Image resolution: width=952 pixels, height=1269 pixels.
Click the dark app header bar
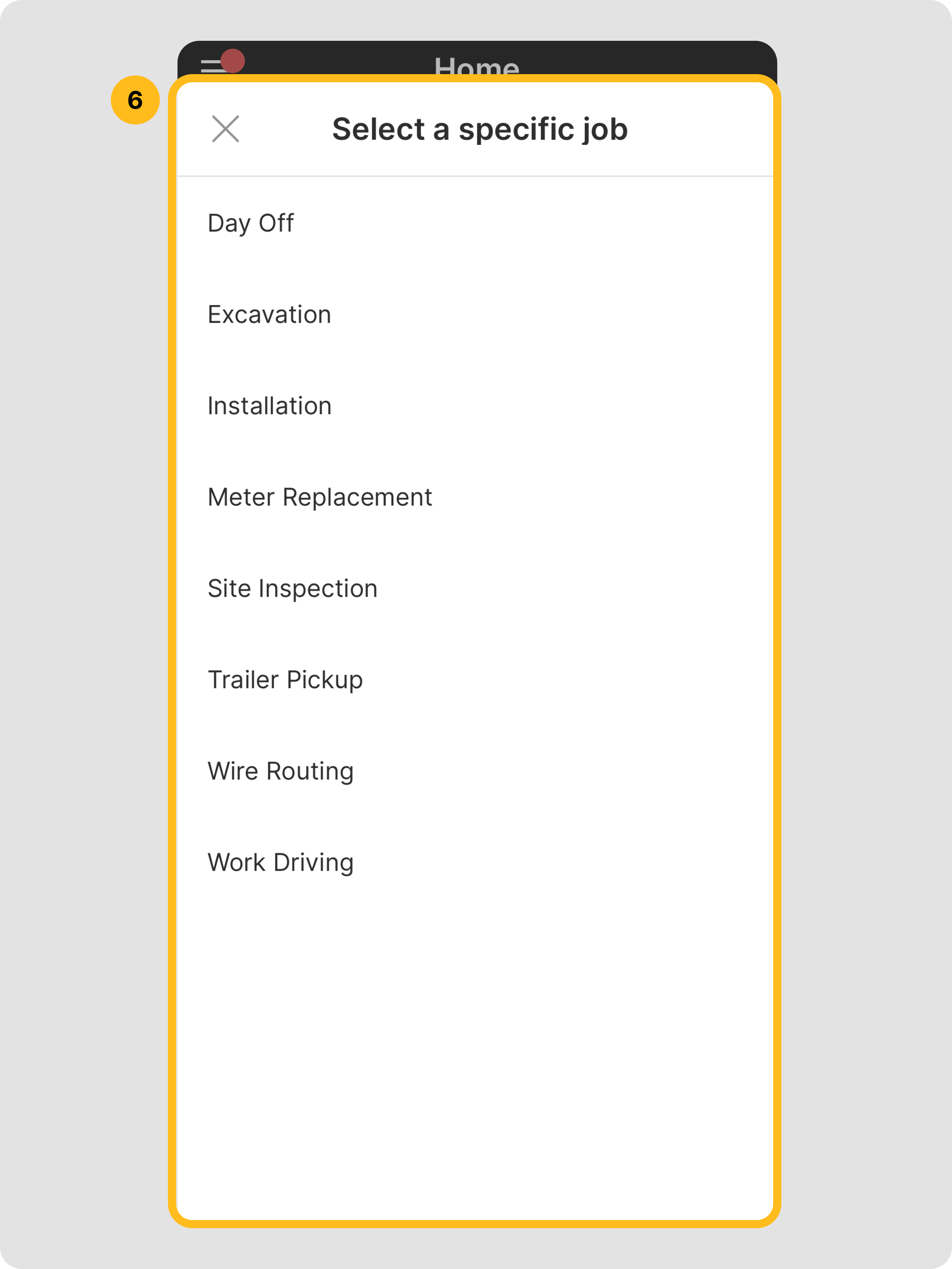click(631, 57)
